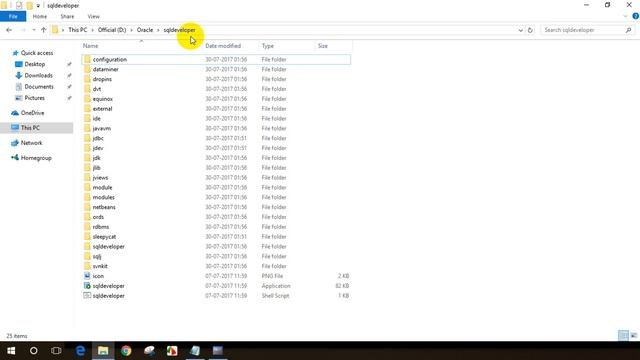Sort by Type column header
This screenshot has height=360, width=640.
tap(268, 46)
